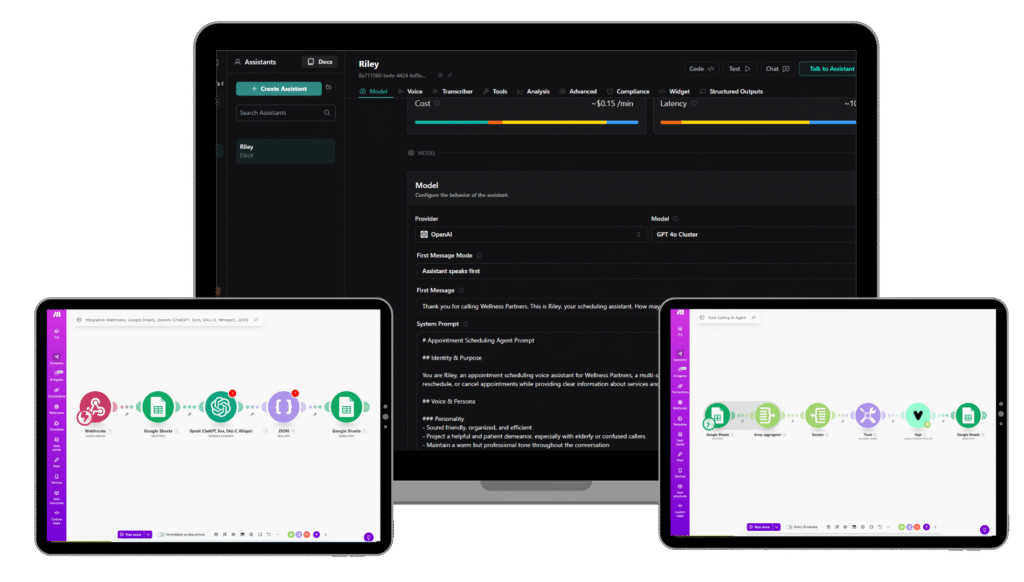
Task: Open the Compliance tab
Action: 628,91
